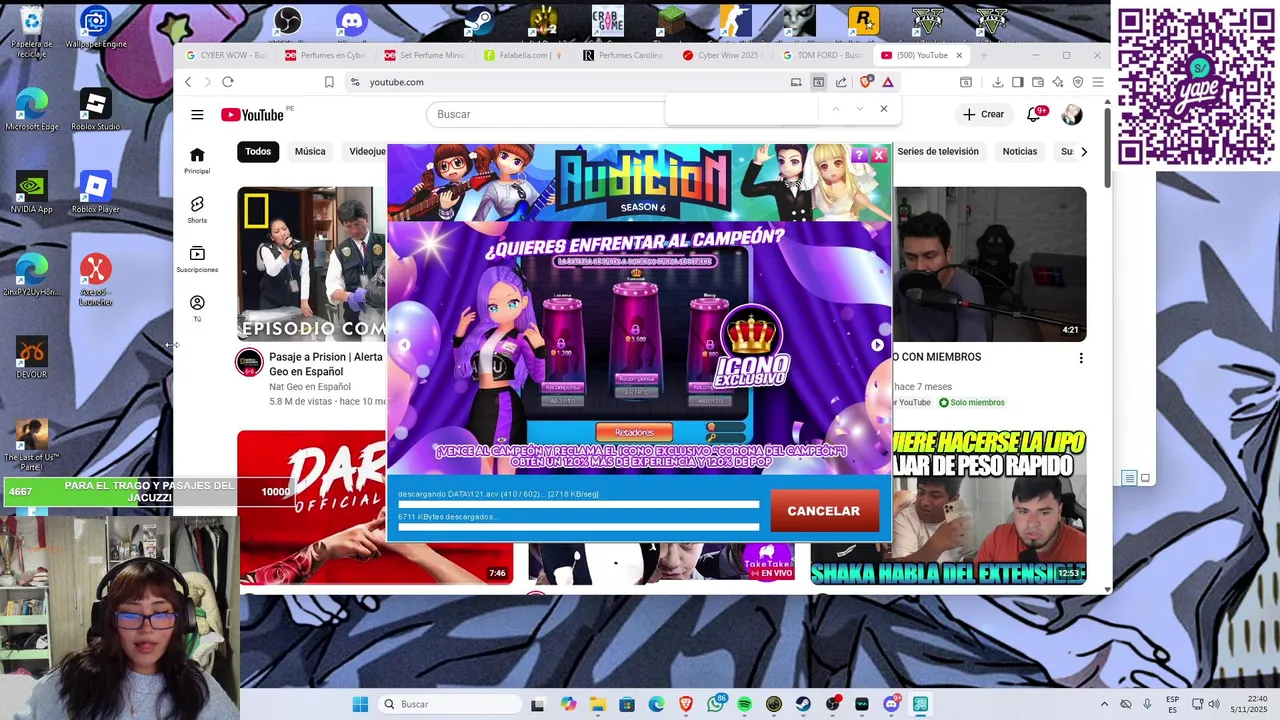Click the share icon in address bar
The image size is (1280, 720).
pos(841,82)
